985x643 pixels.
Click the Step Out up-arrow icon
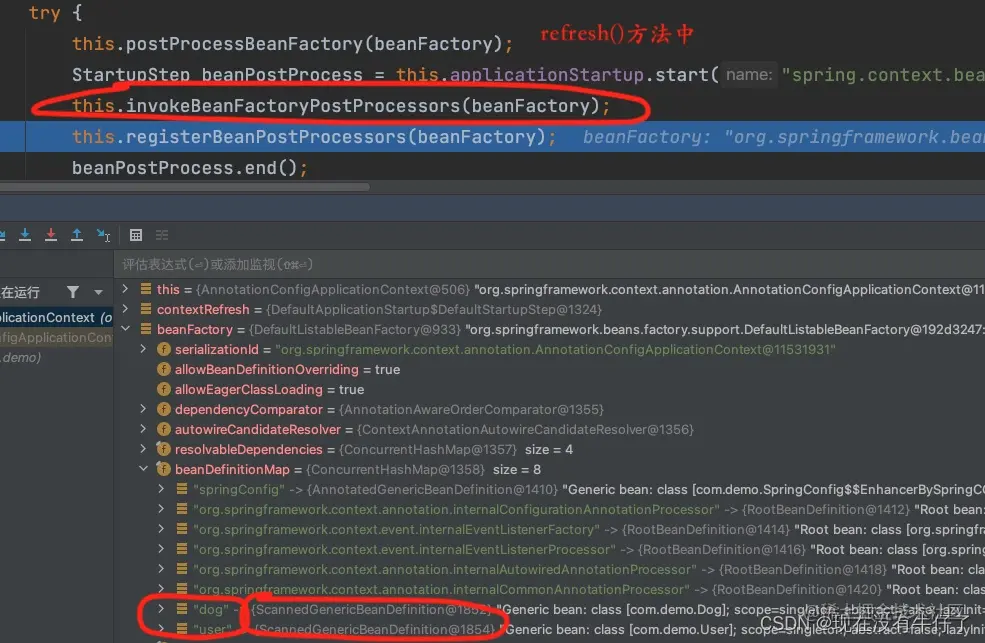pos(77,235)
